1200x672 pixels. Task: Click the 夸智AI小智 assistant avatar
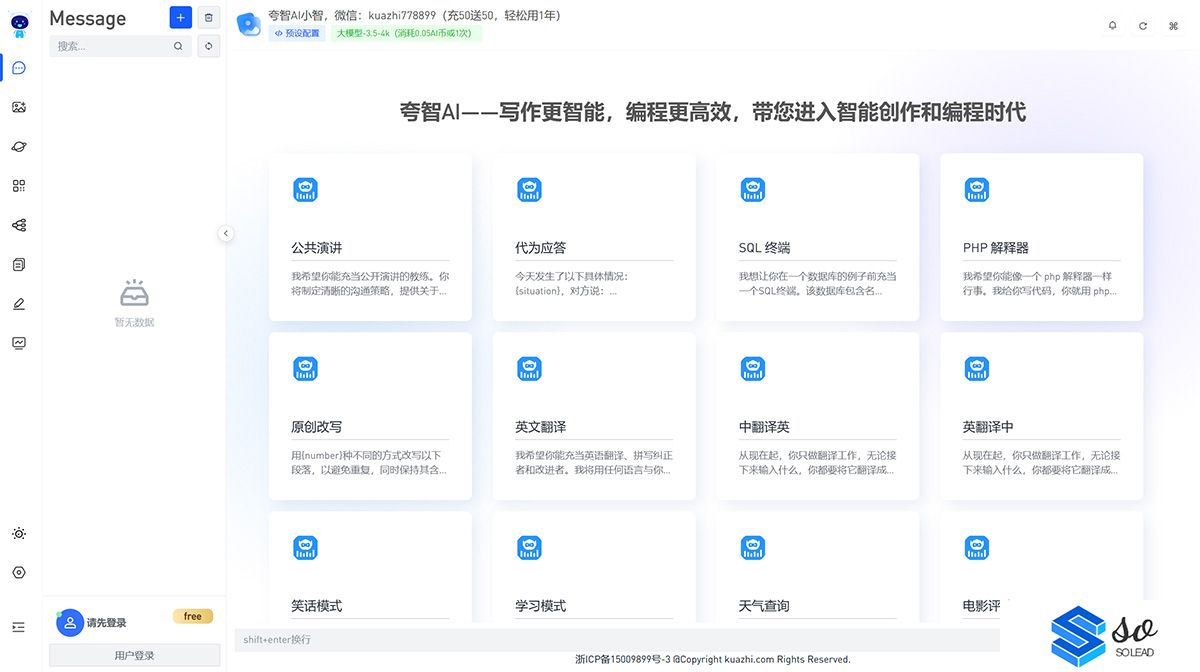click(x=248, y=25)
